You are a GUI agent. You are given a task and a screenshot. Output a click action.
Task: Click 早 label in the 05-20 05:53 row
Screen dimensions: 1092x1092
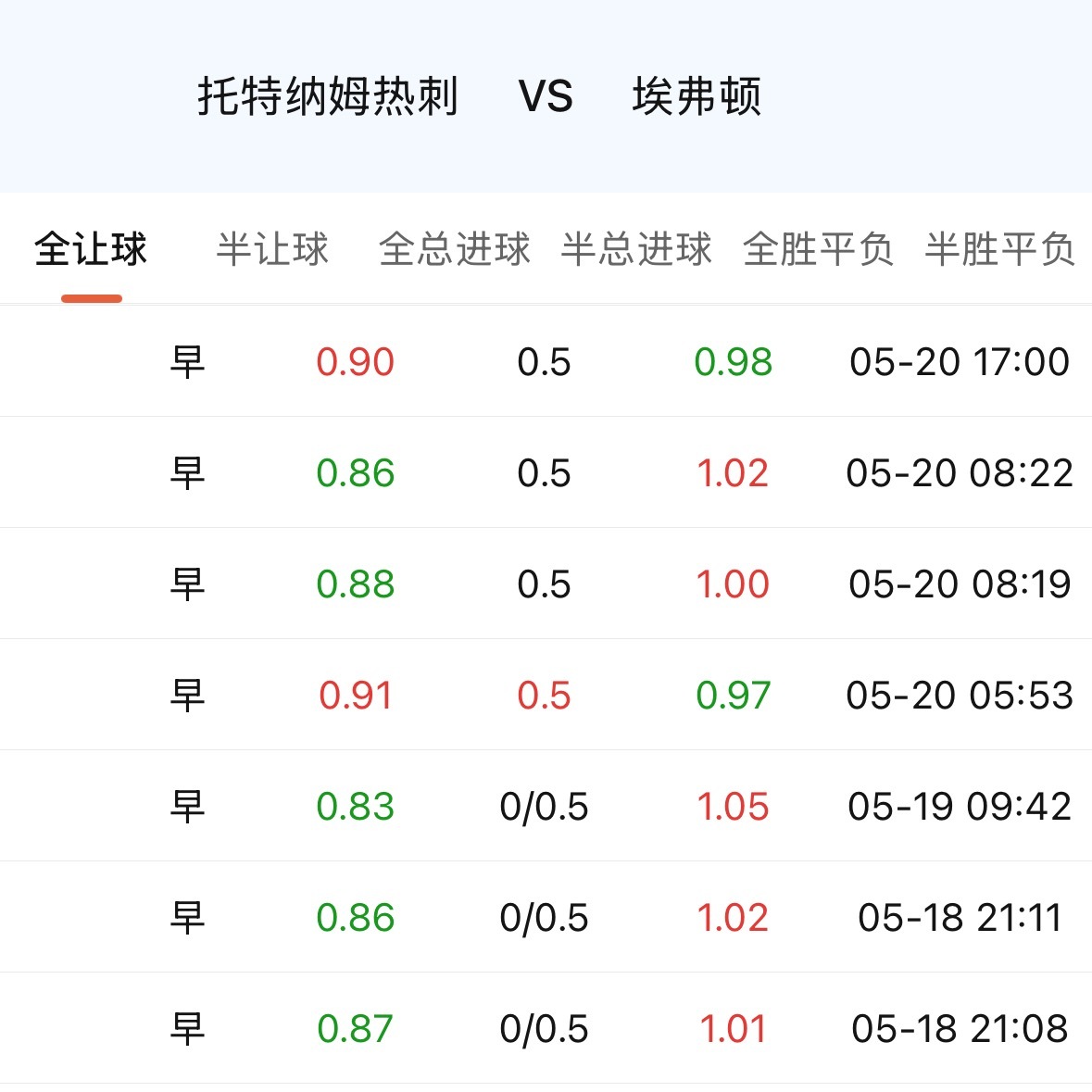click(x=187, y=696)
